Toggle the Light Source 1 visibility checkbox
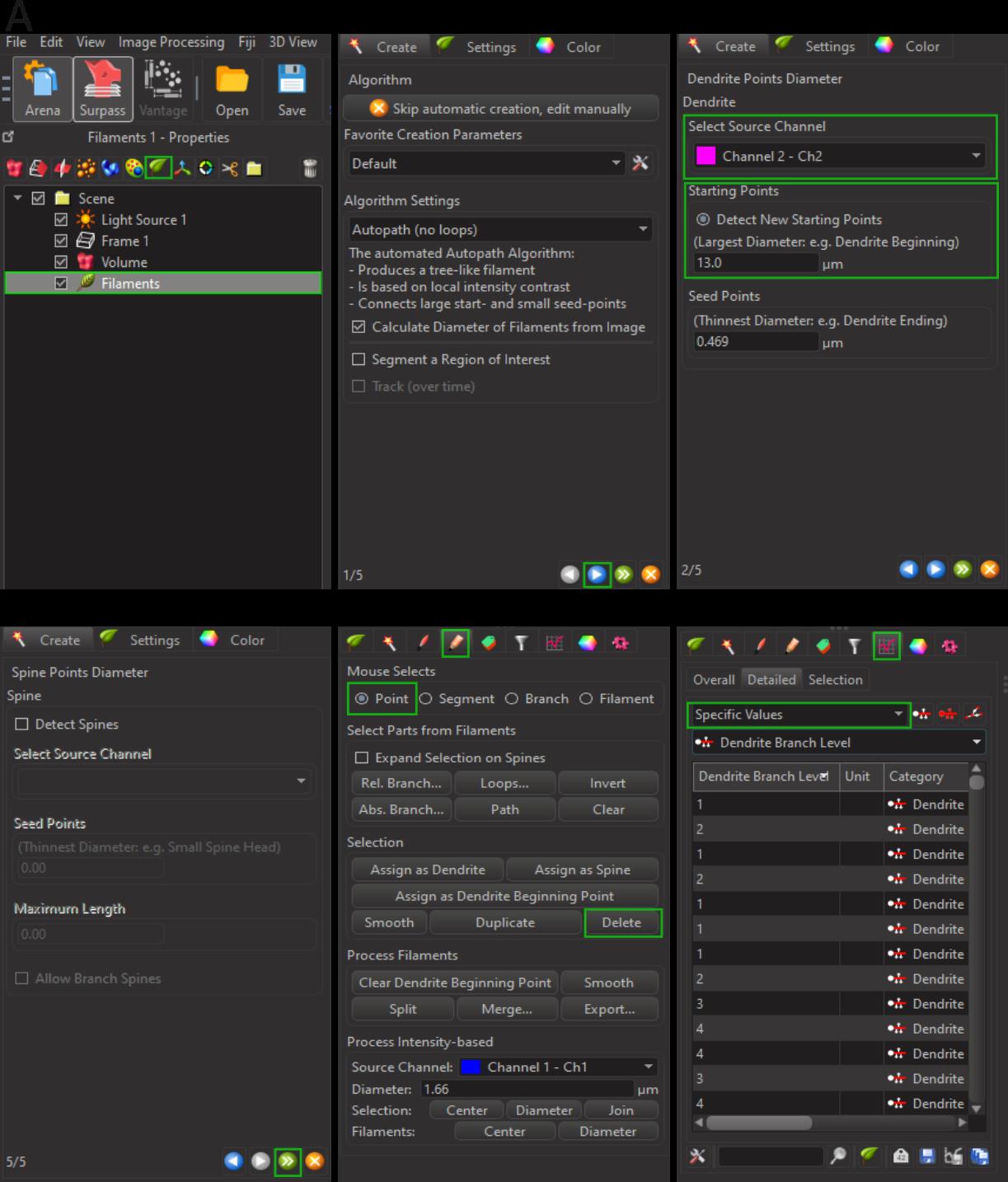The image size is (1008, 1182). (60, 219)
